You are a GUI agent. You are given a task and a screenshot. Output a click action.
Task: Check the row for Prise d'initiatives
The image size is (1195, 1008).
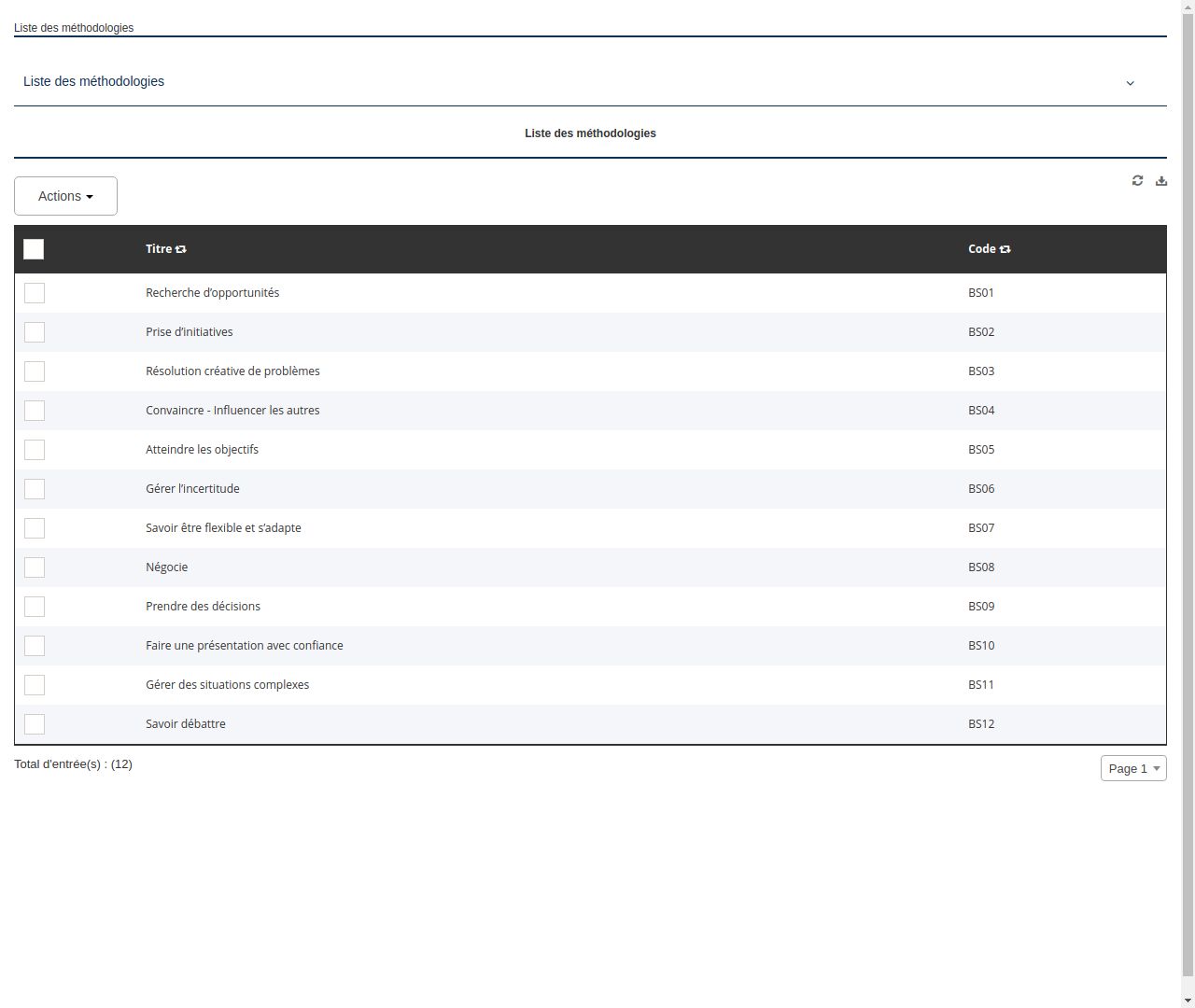click(34, 332)
